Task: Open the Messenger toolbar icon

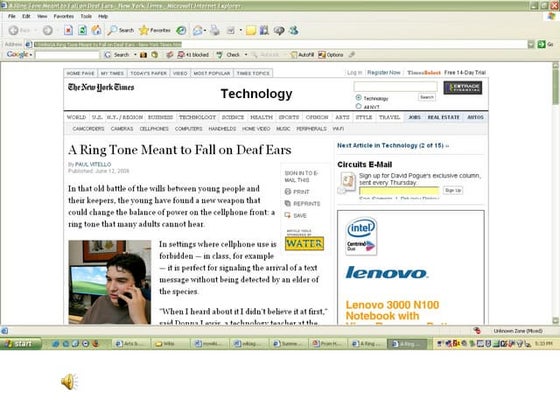Action: coord(294,31)
